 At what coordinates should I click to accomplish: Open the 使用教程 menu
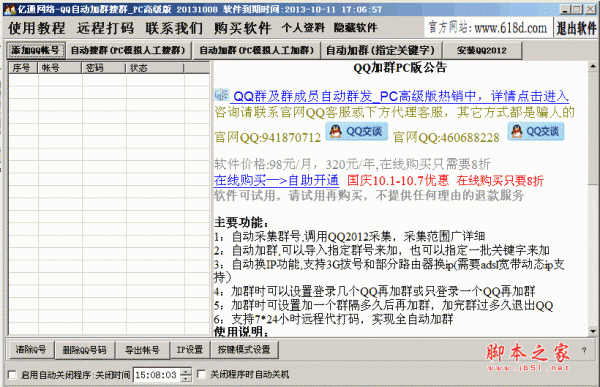click(37, 28)
